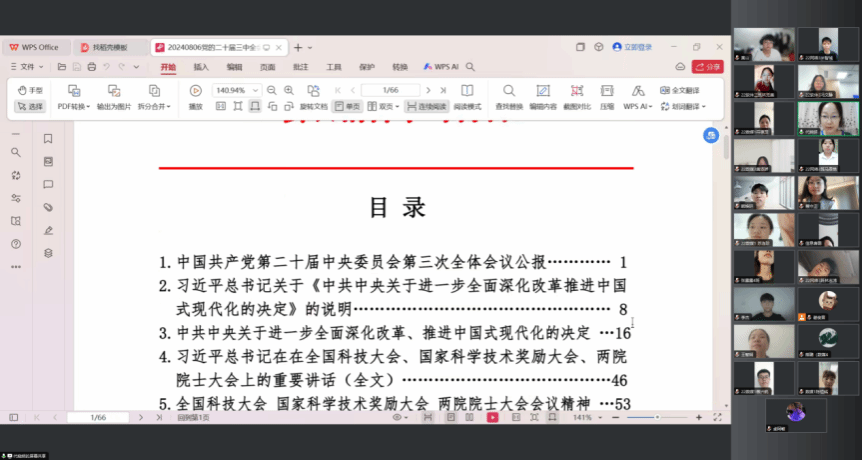Click the zoom out magnifier in toolbar
This screenshot has width=862, height=460.
(x=273, y=90)
